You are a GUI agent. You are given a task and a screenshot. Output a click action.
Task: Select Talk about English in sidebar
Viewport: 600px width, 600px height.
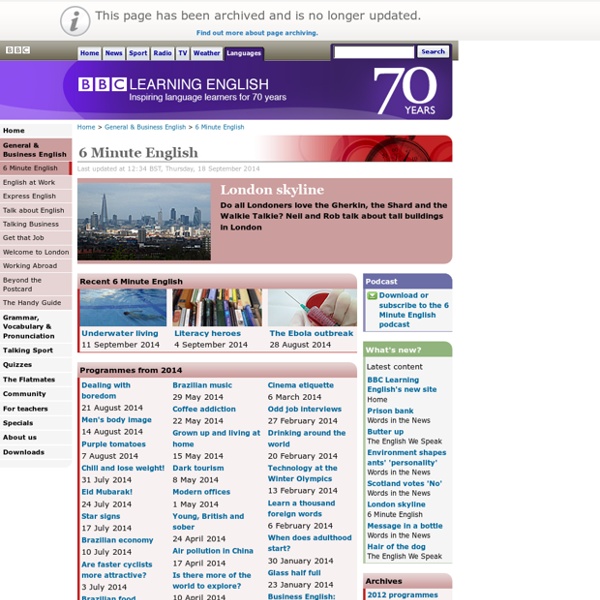pyautogui.click(x=34, y=210)
